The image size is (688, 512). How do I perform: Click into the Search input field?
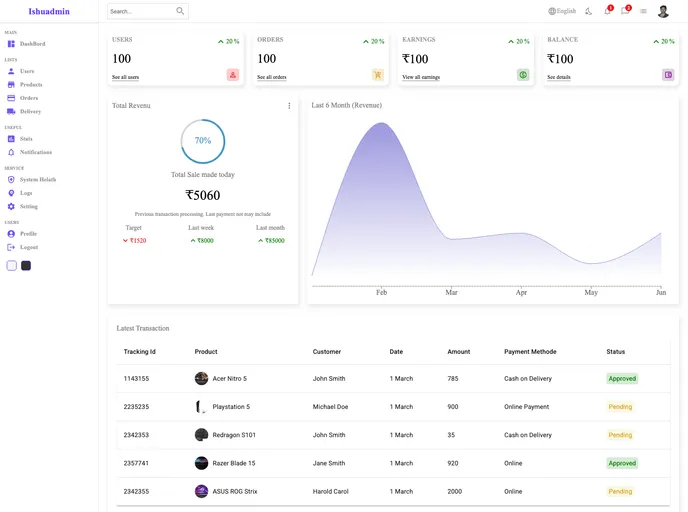click(x=140, y=11)
